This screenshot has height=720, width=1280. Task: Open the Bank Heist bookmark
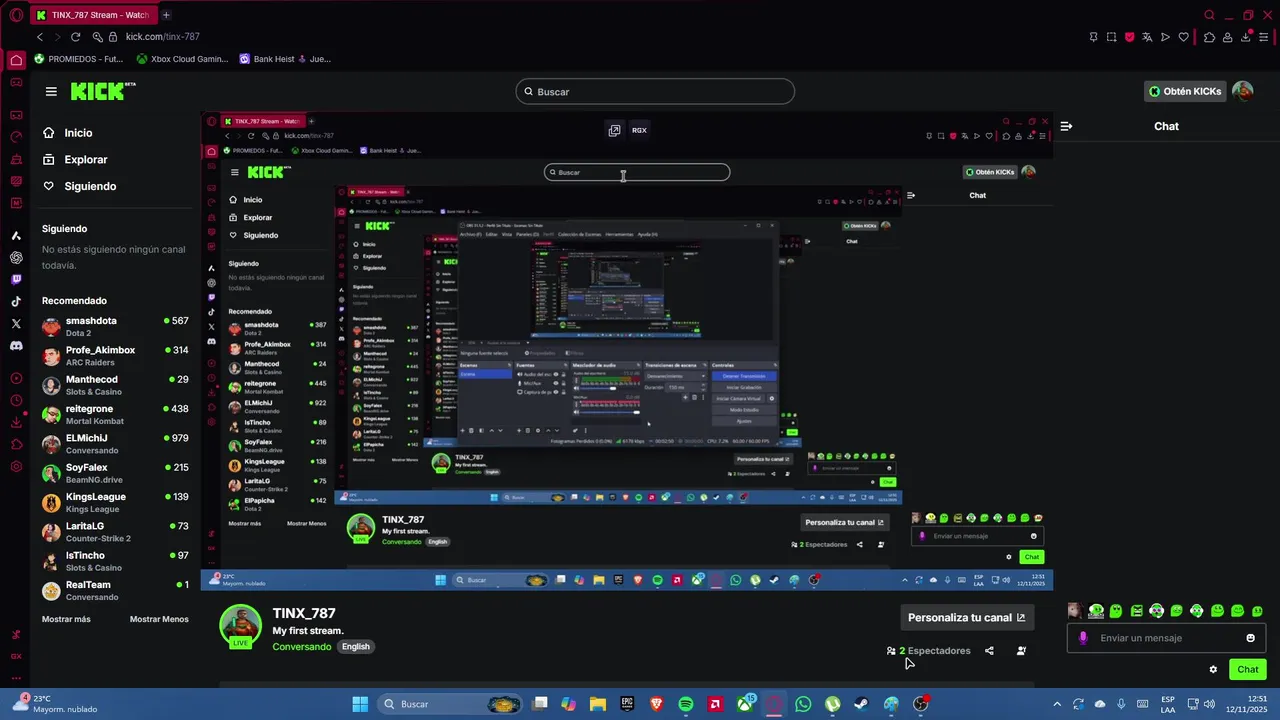point(285,59)
